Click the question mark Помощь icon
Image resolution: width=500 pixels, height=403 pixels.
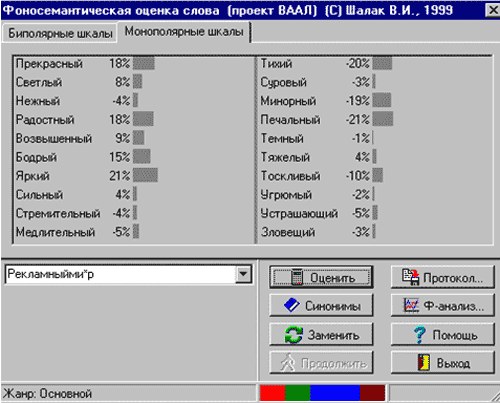pos(420,334)
